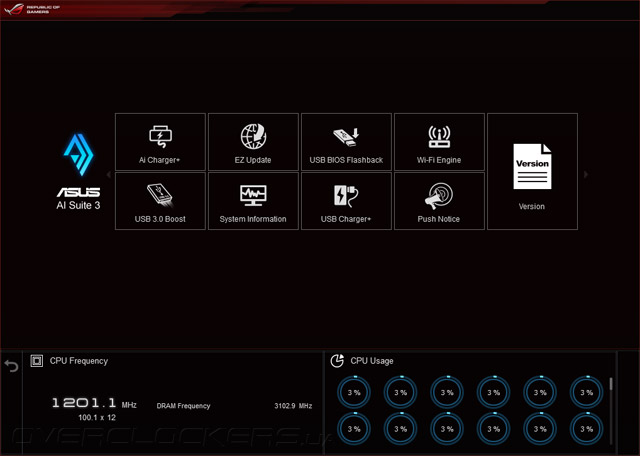Select USB 3.0 Boost tile
The height and width of the screenshot is (456, 640).
[160, 201]
